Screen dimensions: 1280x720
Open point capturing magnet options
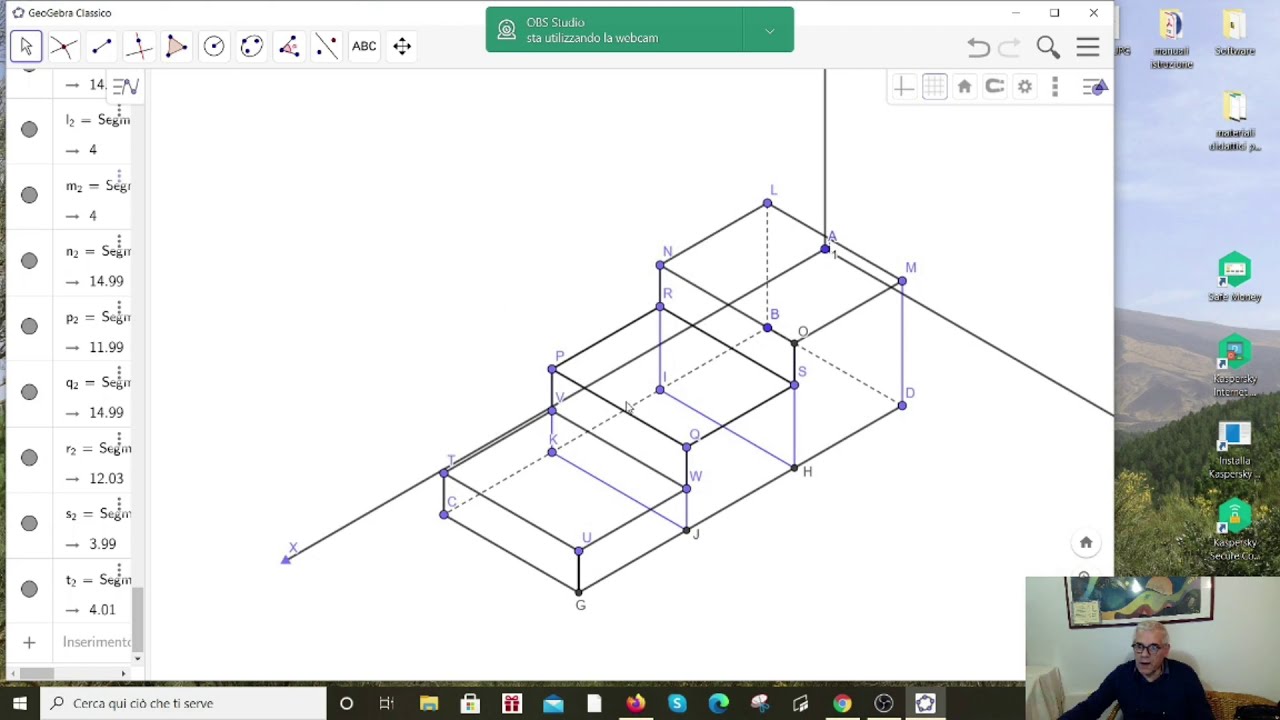click(x=995, y=87)
